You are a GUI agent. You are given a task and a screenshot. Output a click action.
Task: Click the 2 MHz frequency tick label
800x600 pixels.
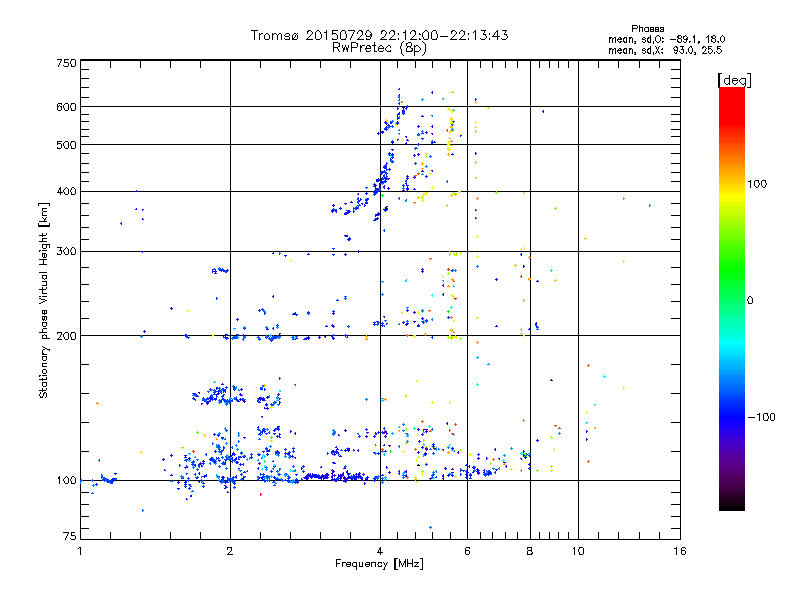pyautogui.click(x=230, y=551)
